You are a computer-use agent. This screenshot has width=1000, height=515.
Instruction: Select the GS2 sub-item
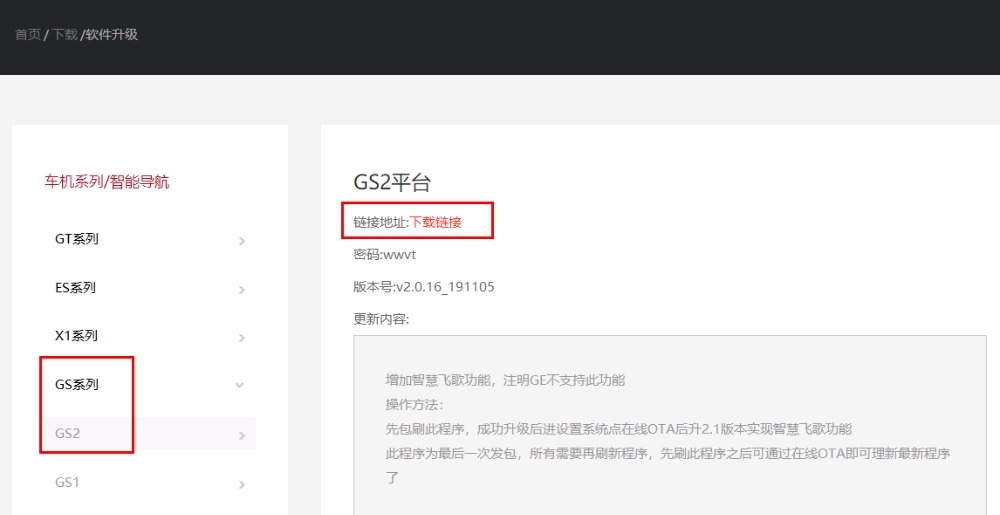pyautogui.click(x=67, y=434)
